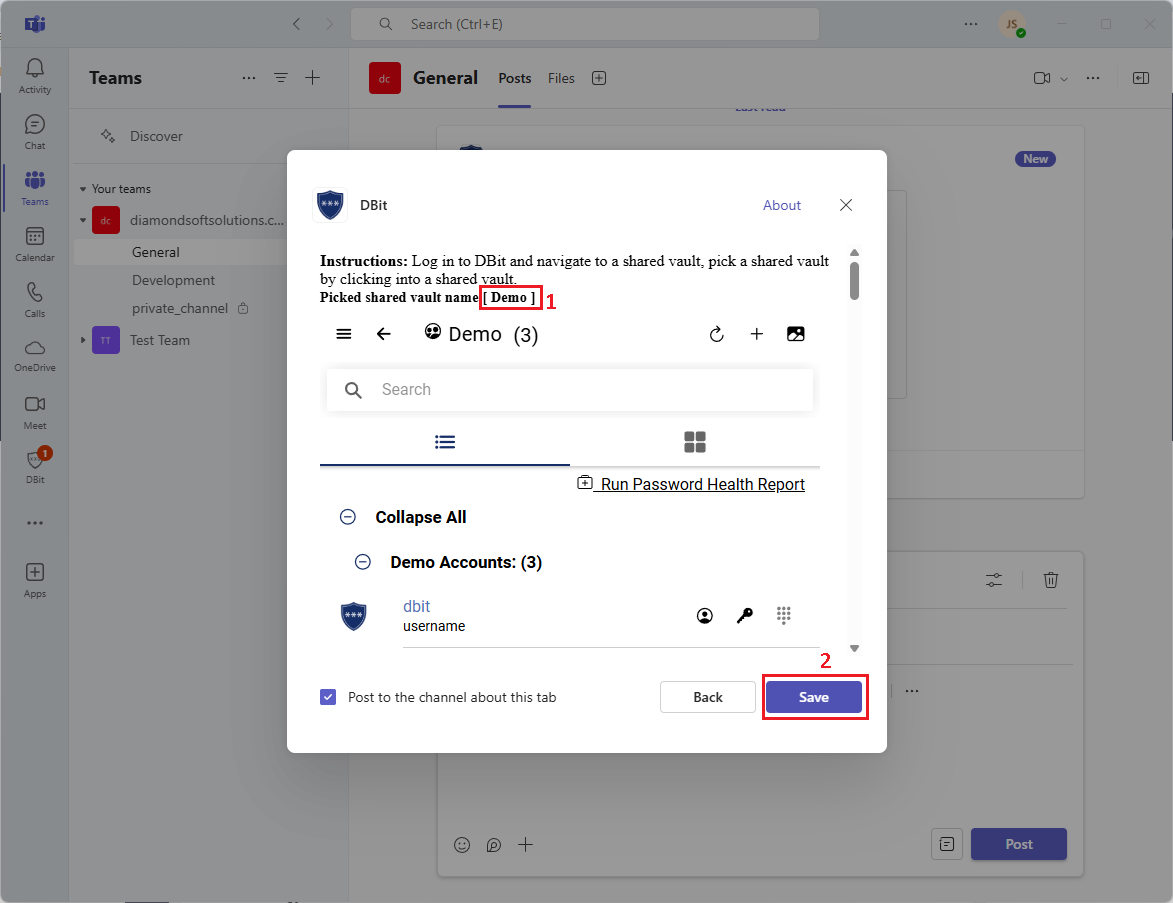The height and width of the screenshot is (903, 1173).
Task: Open Settings and more in title bar
Action: pyautogui.click(x=971, y=24)
